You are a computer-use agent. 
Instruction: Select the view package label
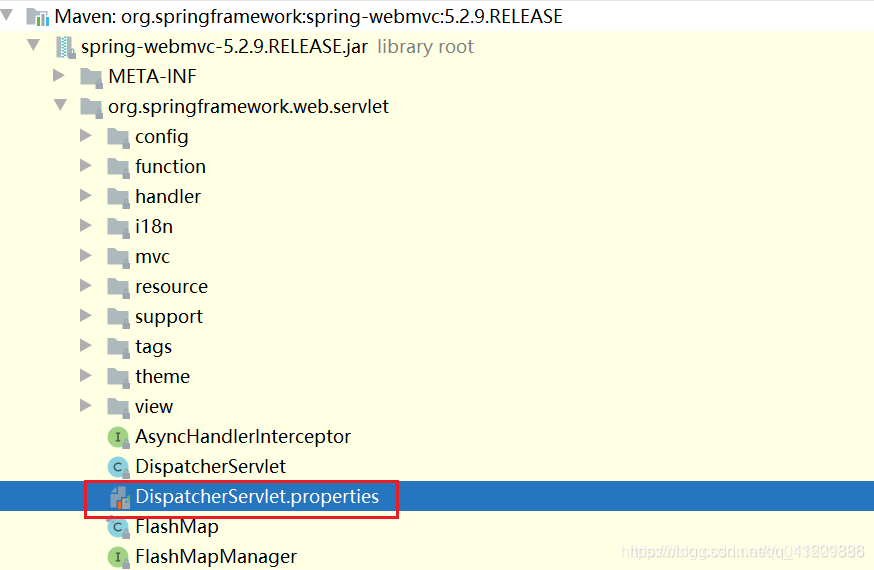click(x=154, y=407)
